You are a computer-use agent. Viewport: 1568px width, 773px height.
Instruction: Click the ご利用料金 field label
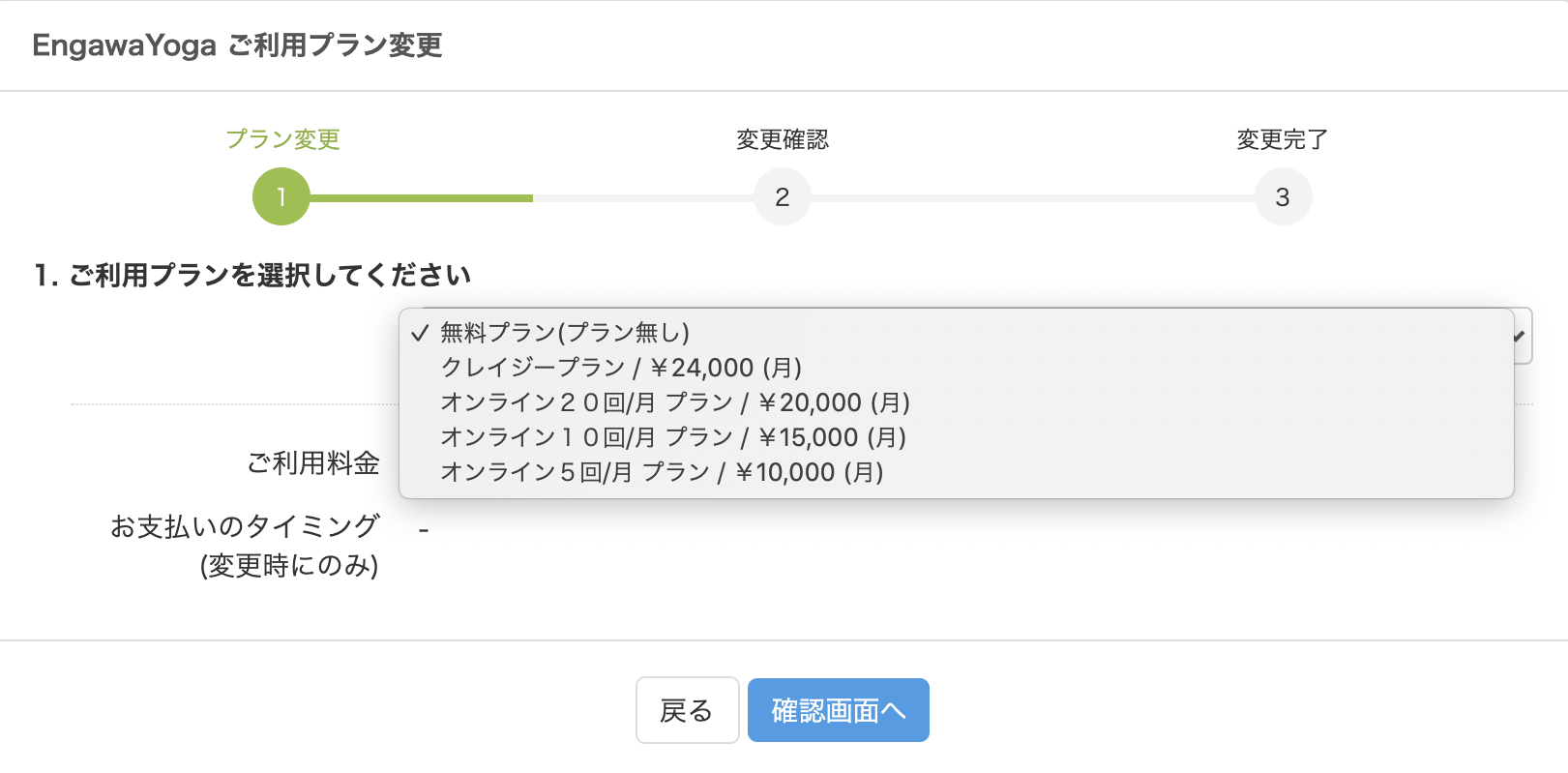pyautogui.click(x=312, y=463)
